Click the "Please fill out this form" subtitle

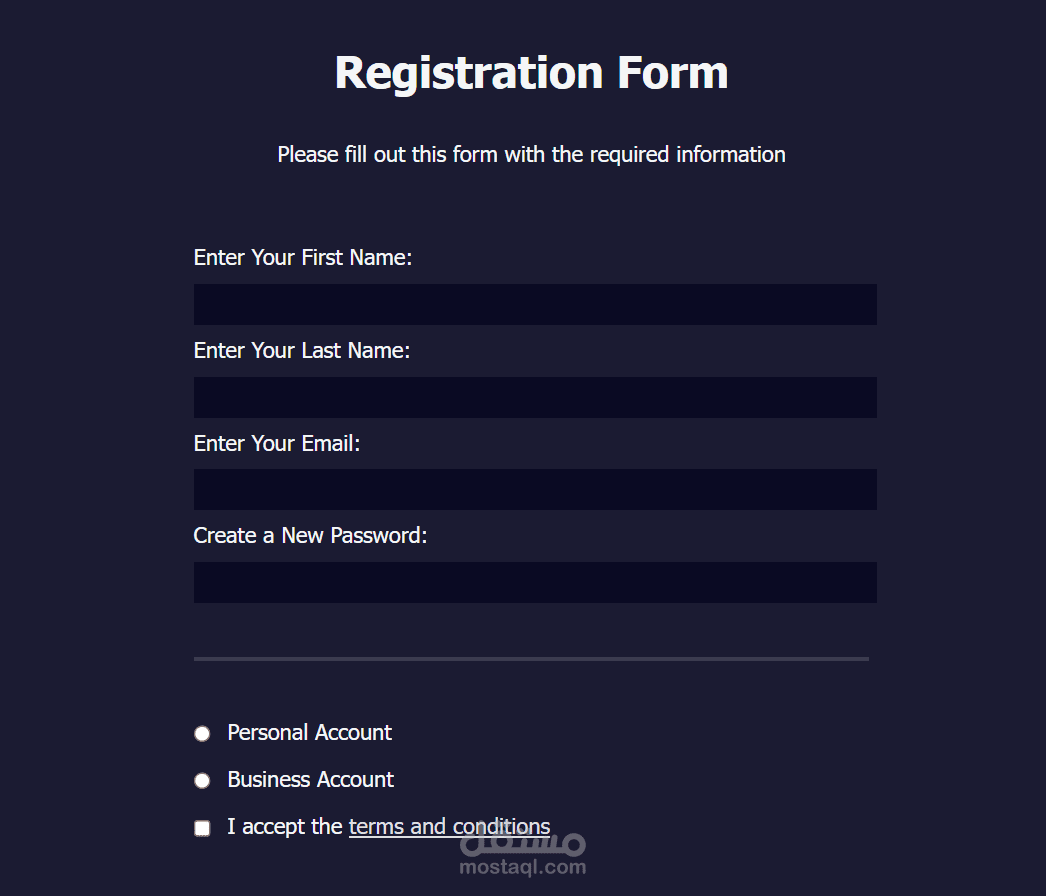pyautogui.click(x=531, y=155)
